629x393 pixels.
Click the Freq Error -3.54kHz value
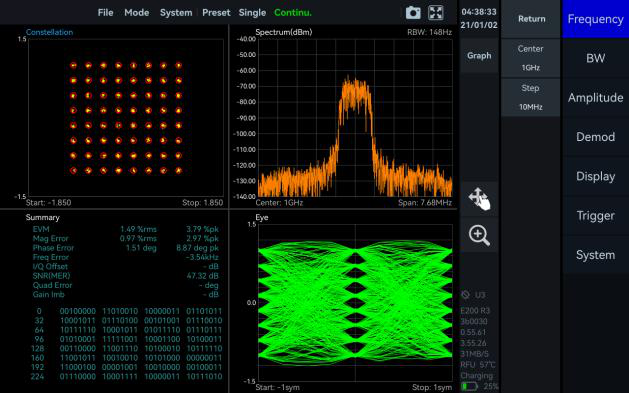click(x=202, y=257)
